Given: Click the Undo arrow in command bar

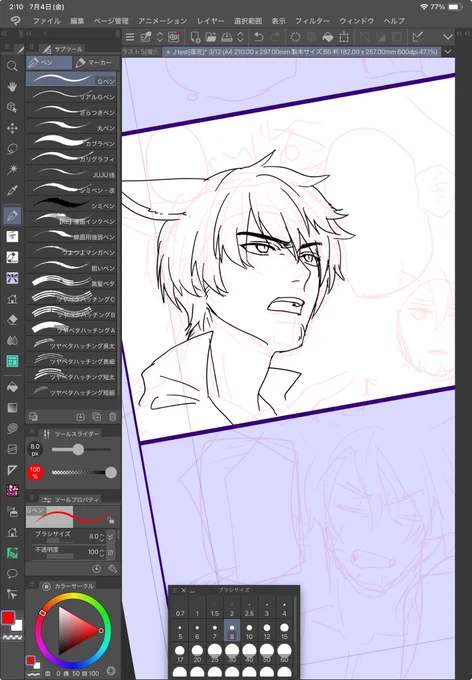Looking at the screenshot, I should coord(259,37).
